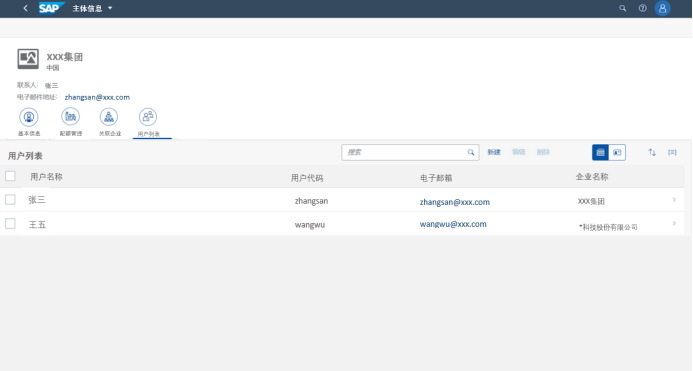Open the table settings icon
The width and height of the screenshot is (693, 371).
point(672,153)
